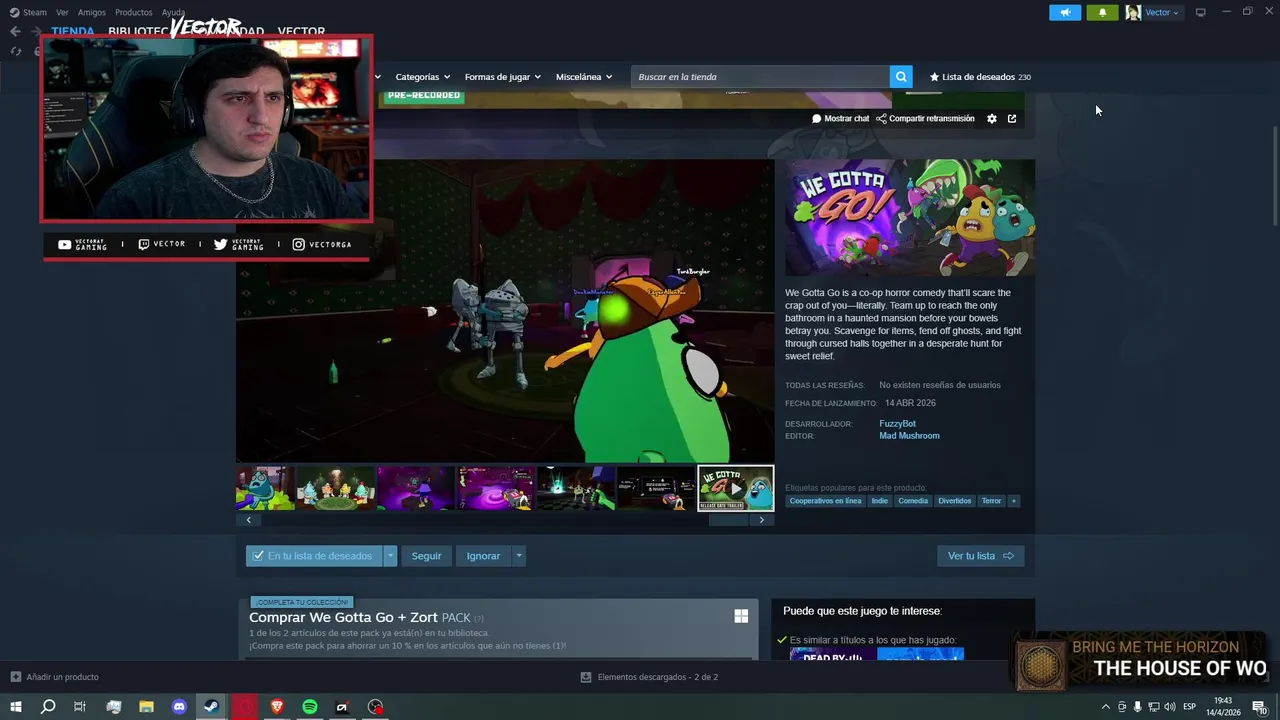Click Mostrar chat under the broadcast
Viewport: 1280px width, 720px height.
841,119
